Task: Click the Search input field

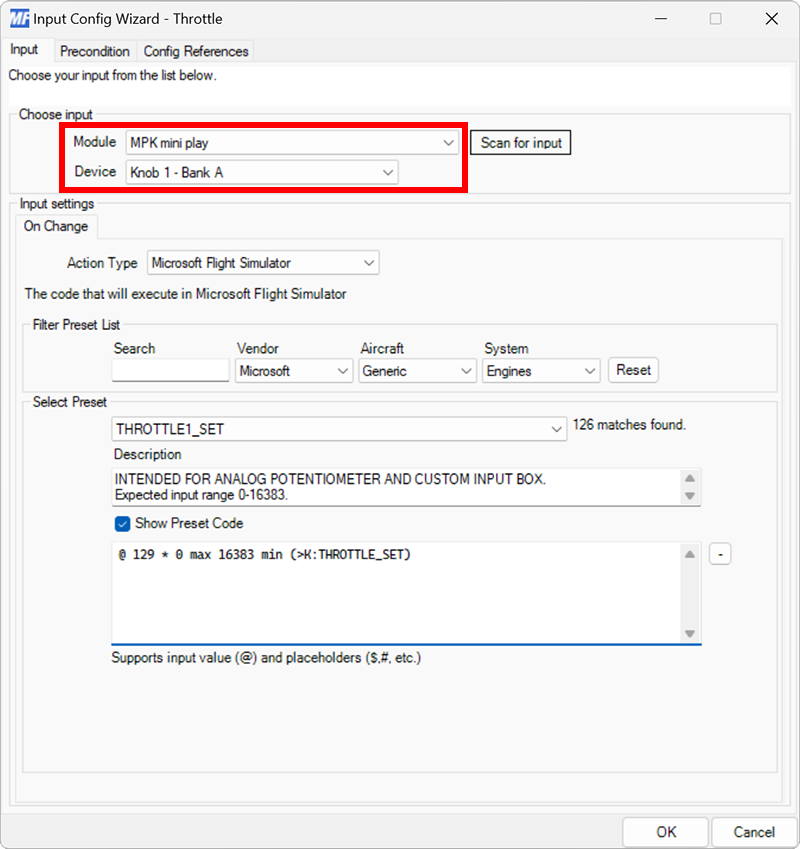Action: (x=170, y=370)
